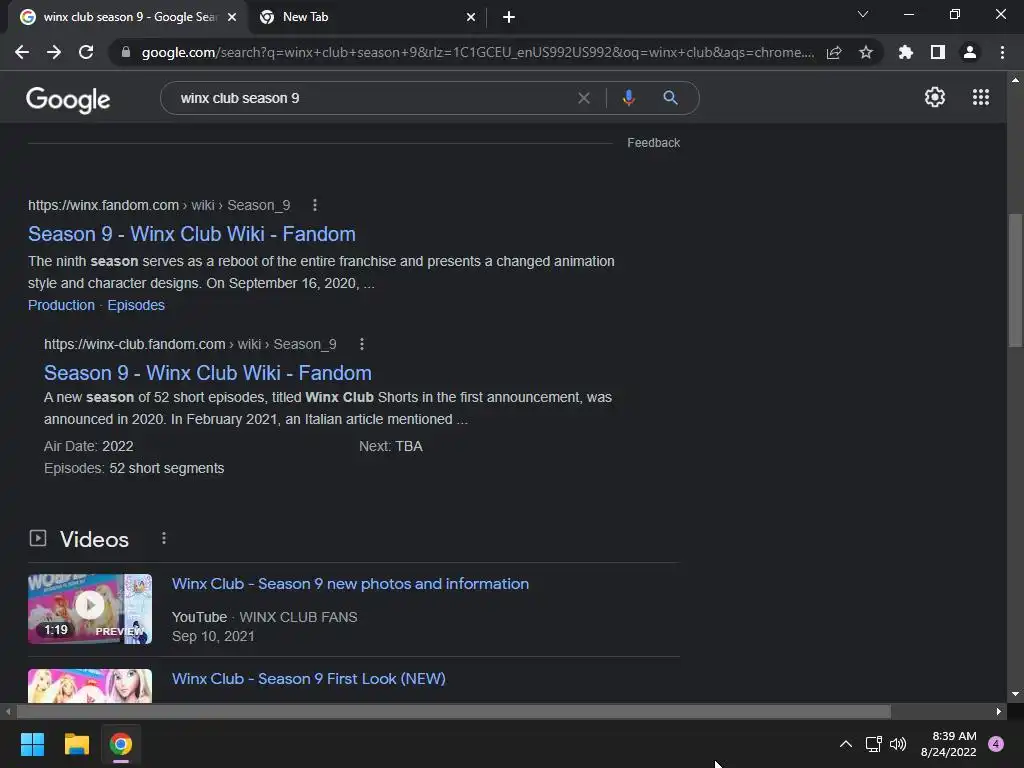The image size is (1024, 768).
Task: Switch to winx club season 9 tab
Action: (127, 17)
